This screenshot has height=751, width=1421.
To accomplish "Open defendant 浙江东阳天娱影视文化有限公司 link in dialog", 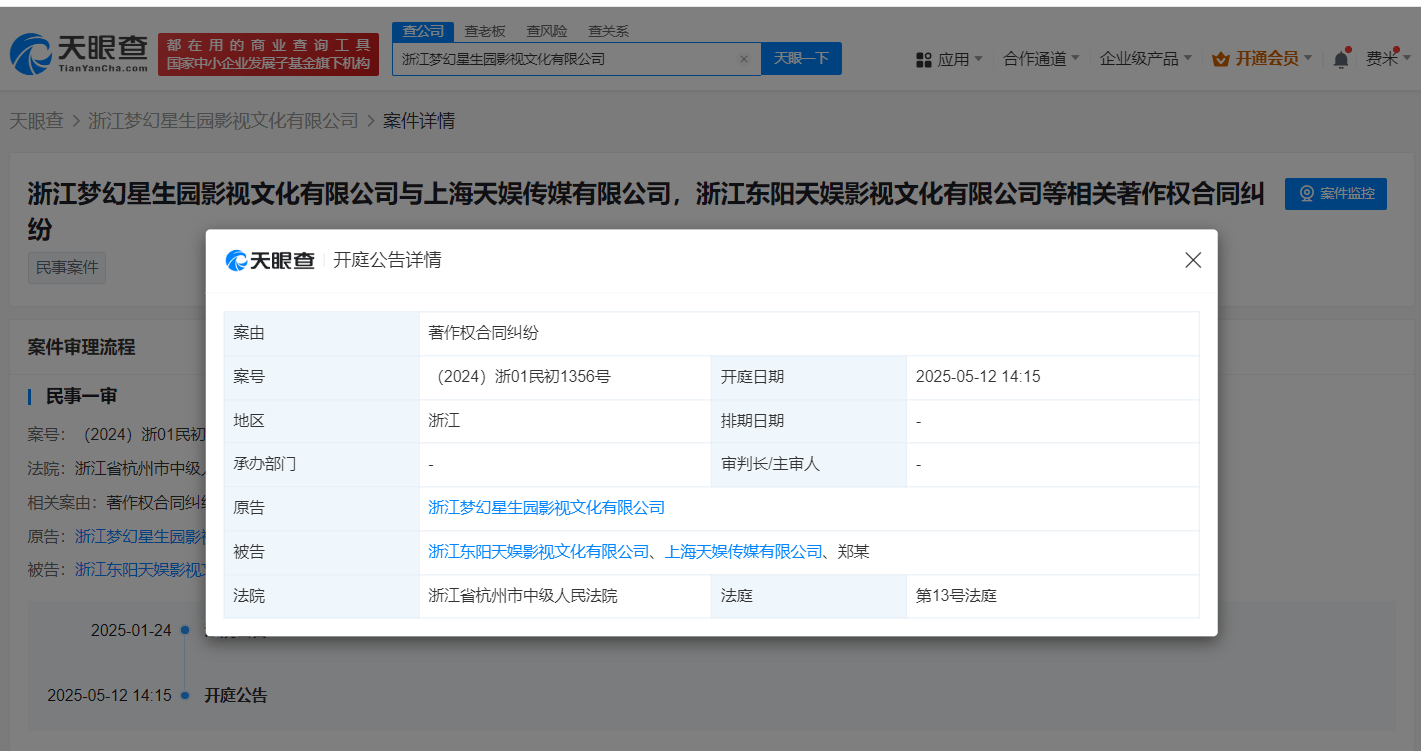I will click(x=539, y=552).
